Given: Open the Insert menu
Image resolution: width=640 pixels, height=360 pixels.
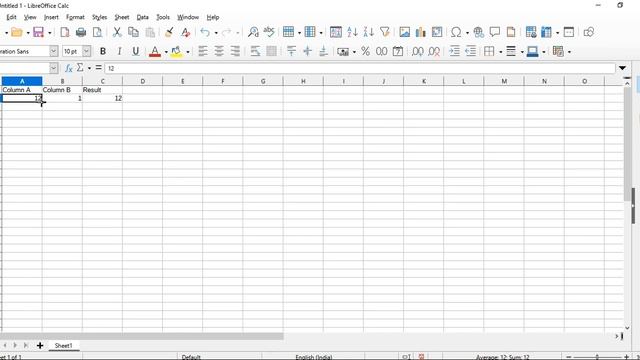Looking at the screenshot, I should click(51, 17).
